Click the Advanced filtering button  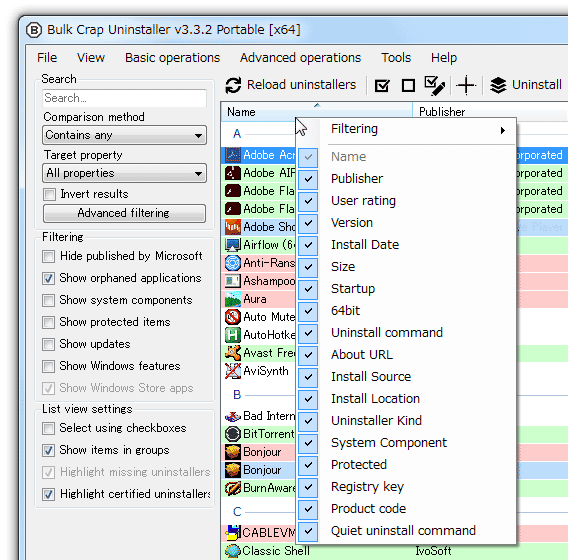pos(124,213)
